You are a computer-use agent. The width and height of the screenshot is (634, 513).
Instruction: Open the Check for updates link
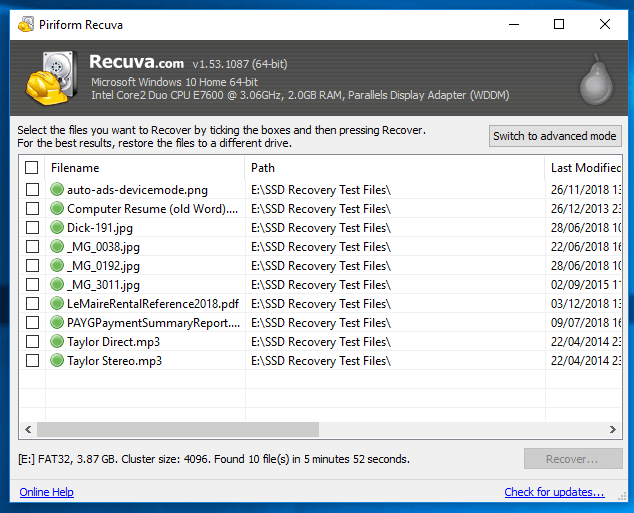point(554,492)
